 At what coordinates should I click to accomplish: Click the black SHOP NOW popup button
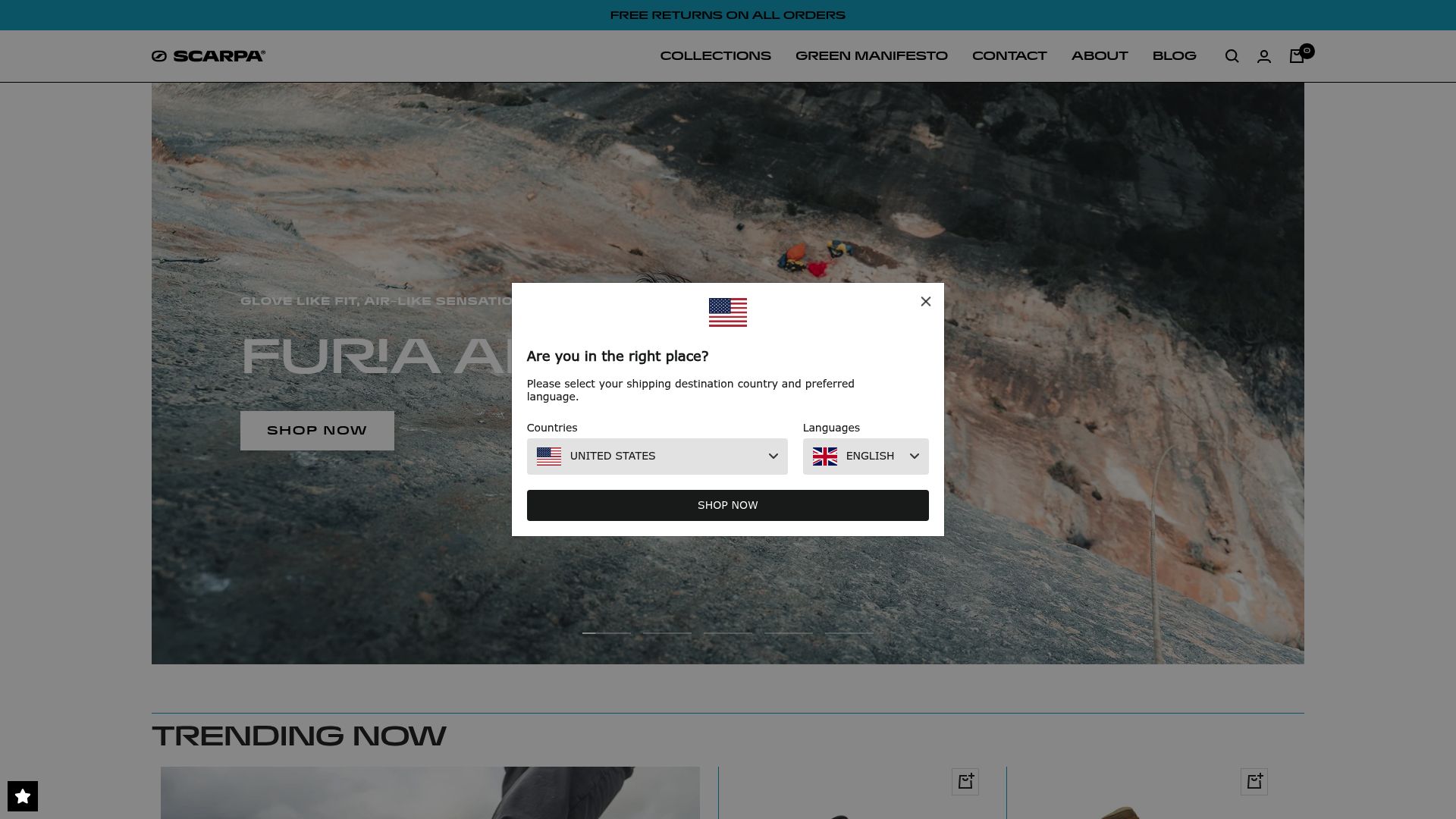point(728,506)
